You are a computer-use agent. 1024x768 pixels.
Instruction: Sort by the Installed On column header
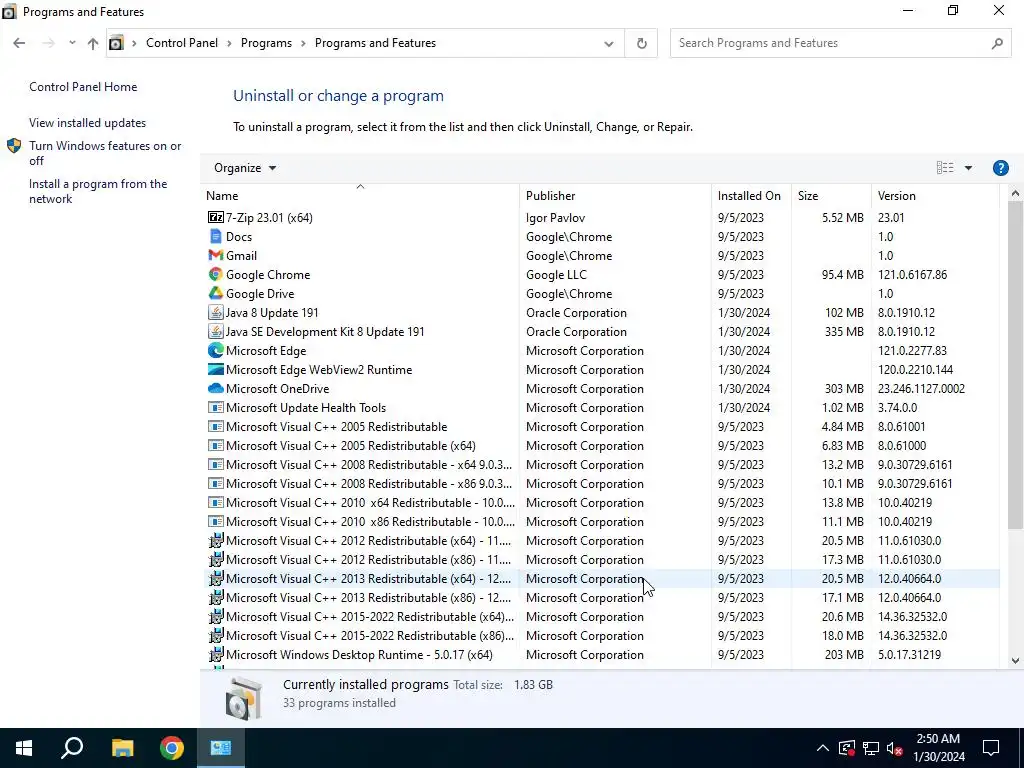tap(752, 195)
